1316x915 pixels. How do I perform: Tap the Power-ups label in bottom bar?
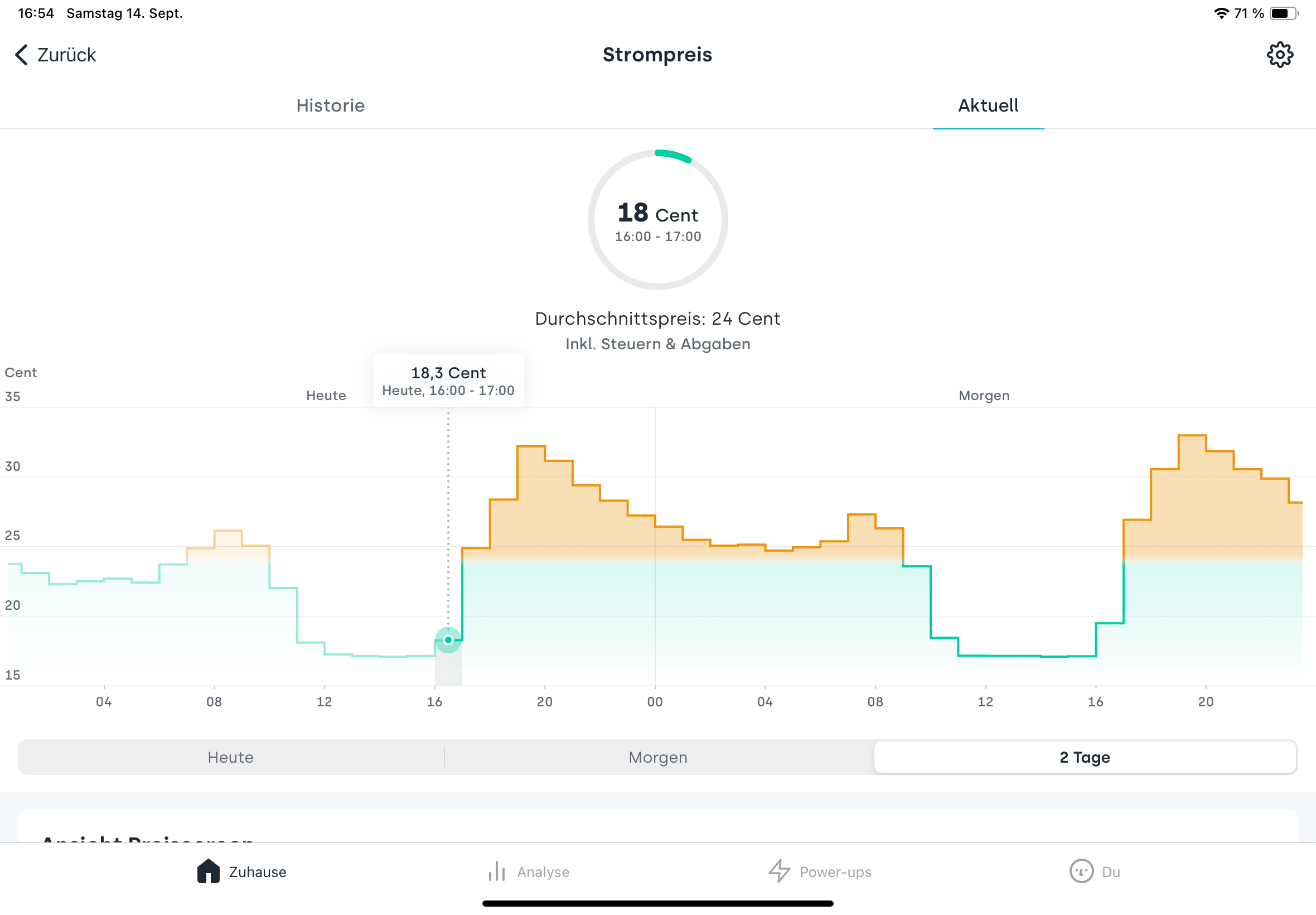[x=835, y=872]
